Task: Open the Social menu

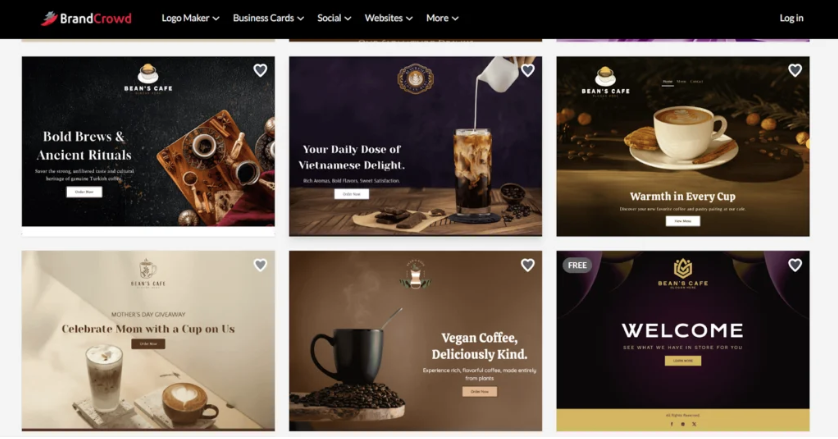Action: tap(334, 18)
